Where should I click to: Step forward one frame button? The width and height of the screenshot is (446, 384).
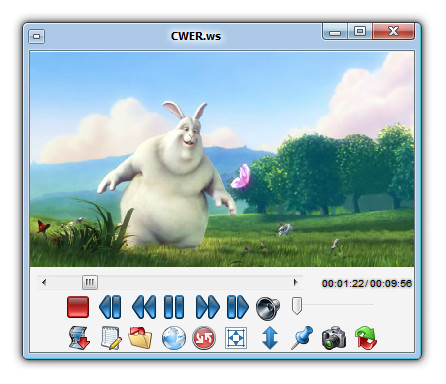(x=238, y=307)
